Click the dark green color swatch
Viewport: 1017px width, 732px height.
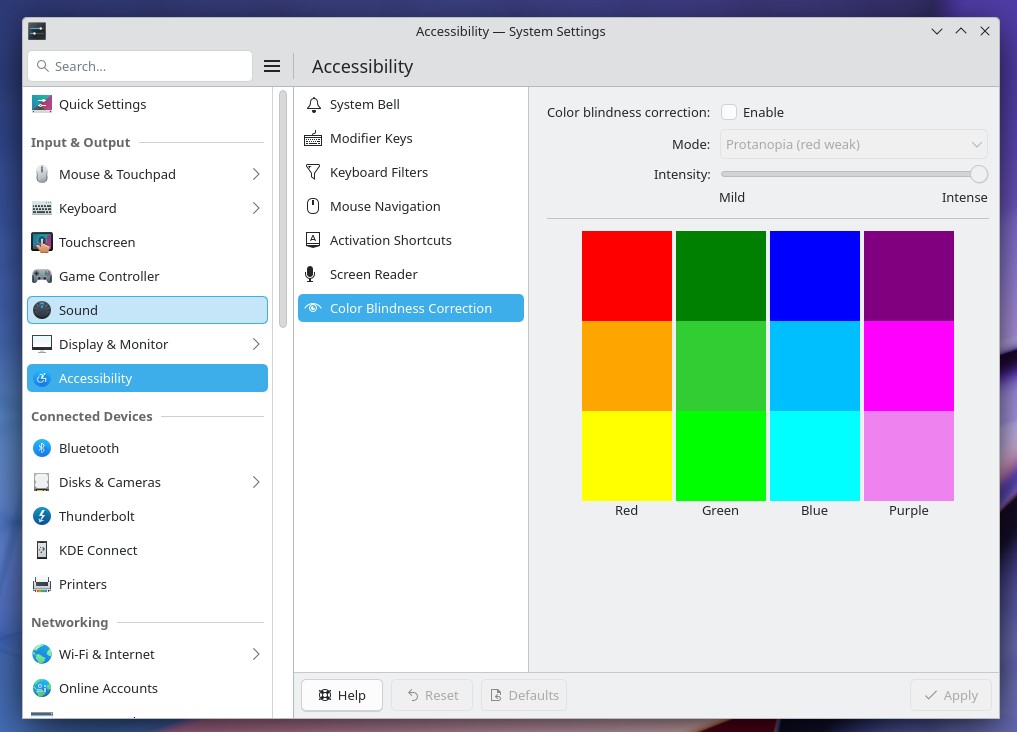[721, 276]
